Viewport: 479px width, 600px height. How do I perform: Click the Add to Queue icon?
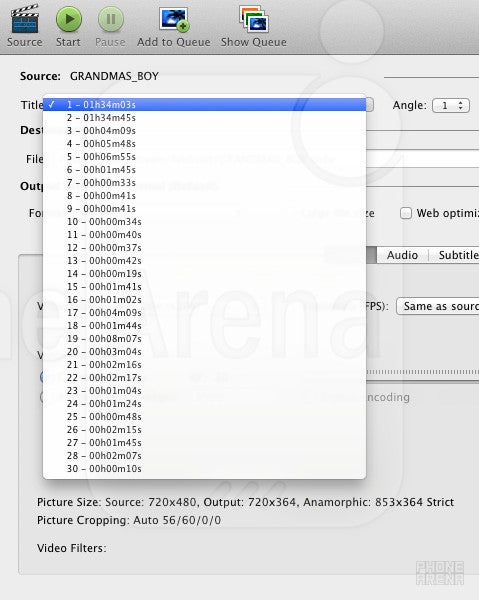[x=174, y=19]
